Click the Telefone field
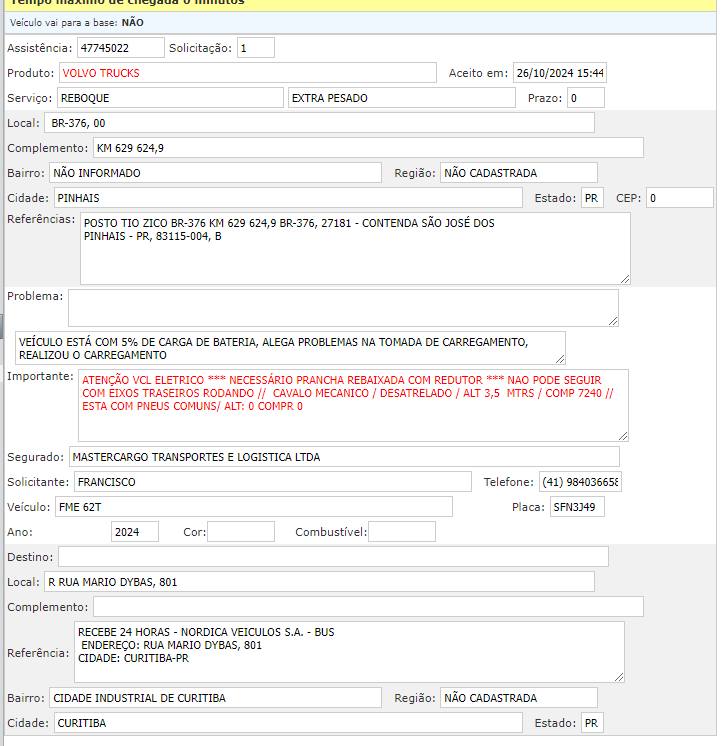722x746 pixels. click(x=580, y=482)
